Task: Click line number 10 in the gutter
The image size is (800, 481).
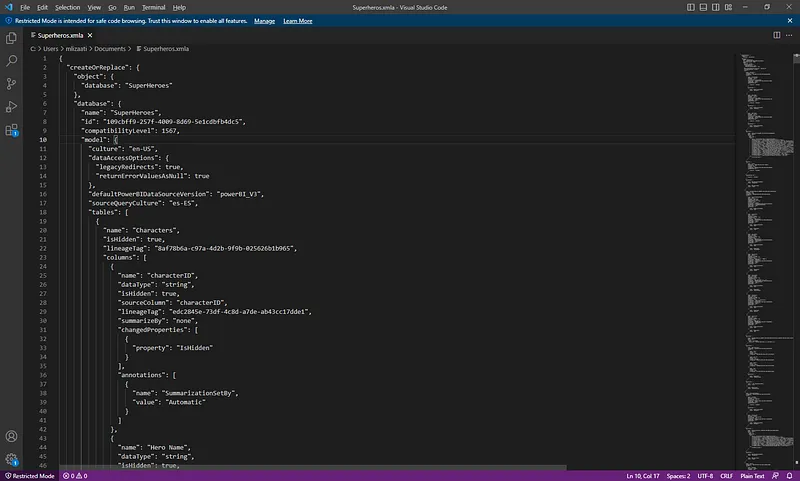Action: click(43, 140)
